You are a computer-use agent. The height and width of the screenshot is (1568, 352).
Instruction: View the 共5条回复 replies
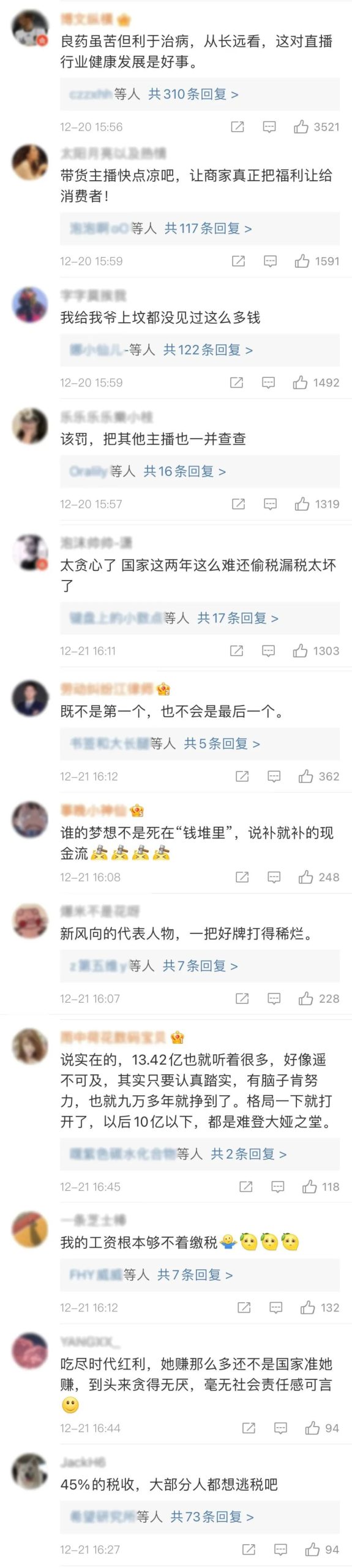[x=222, y=744]
